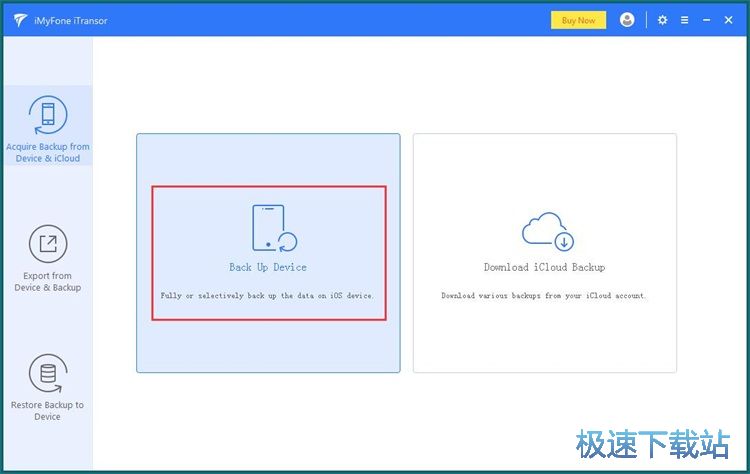Click the iMyFone iTransor logo icon
Screen dimensions: 750x474
pos(20,21)
